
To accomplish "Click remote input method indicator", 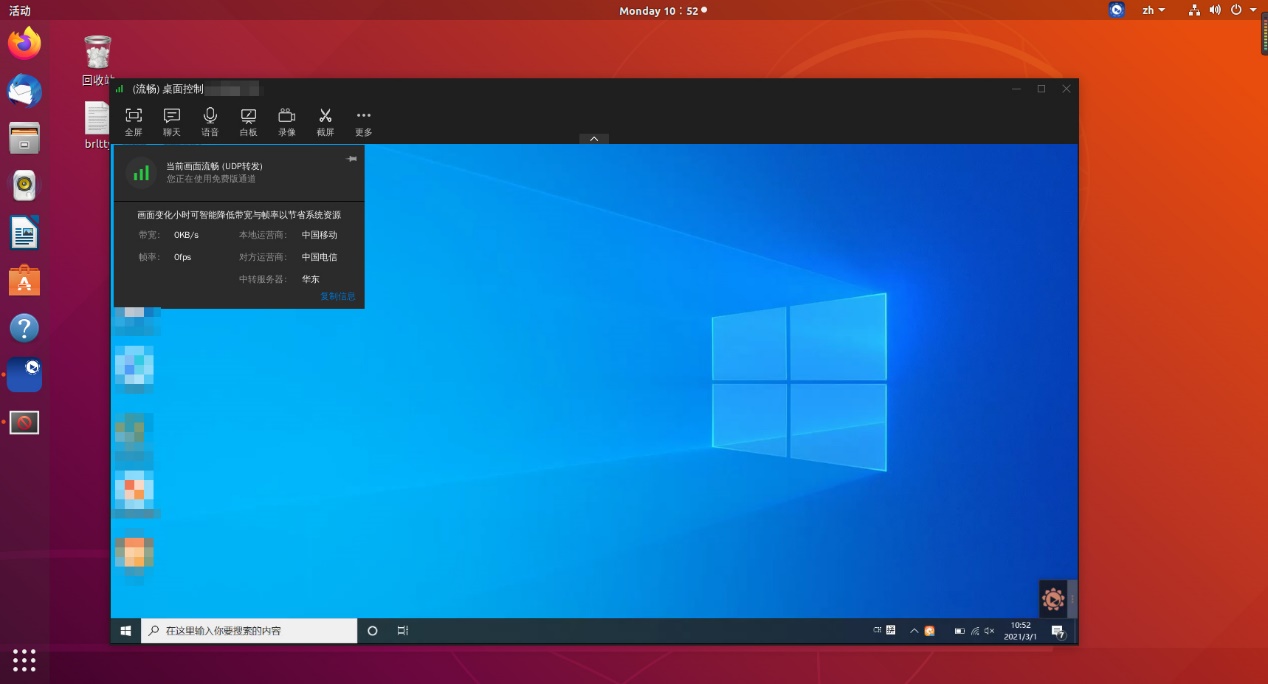I will pyautogui.click(x=877, y=631).
